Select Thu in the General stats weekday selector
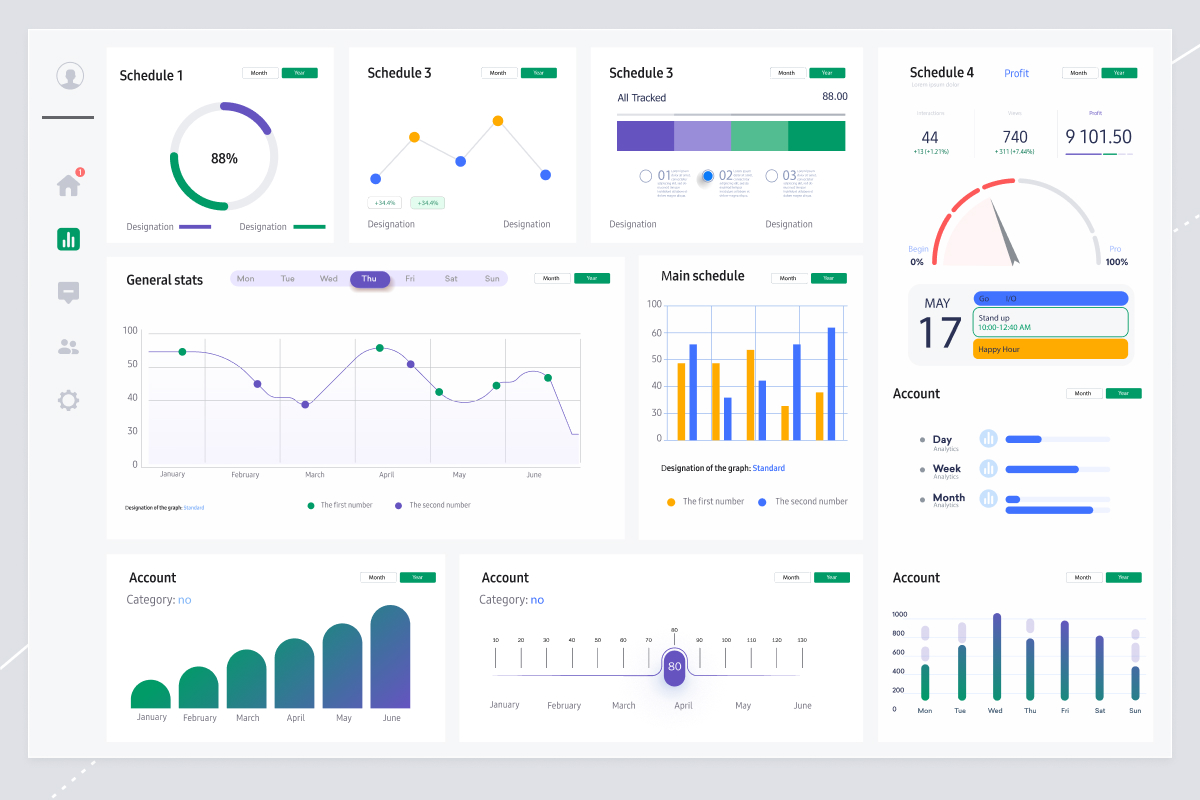Screen dimensions: 1200x800 [x=370, y=279]
